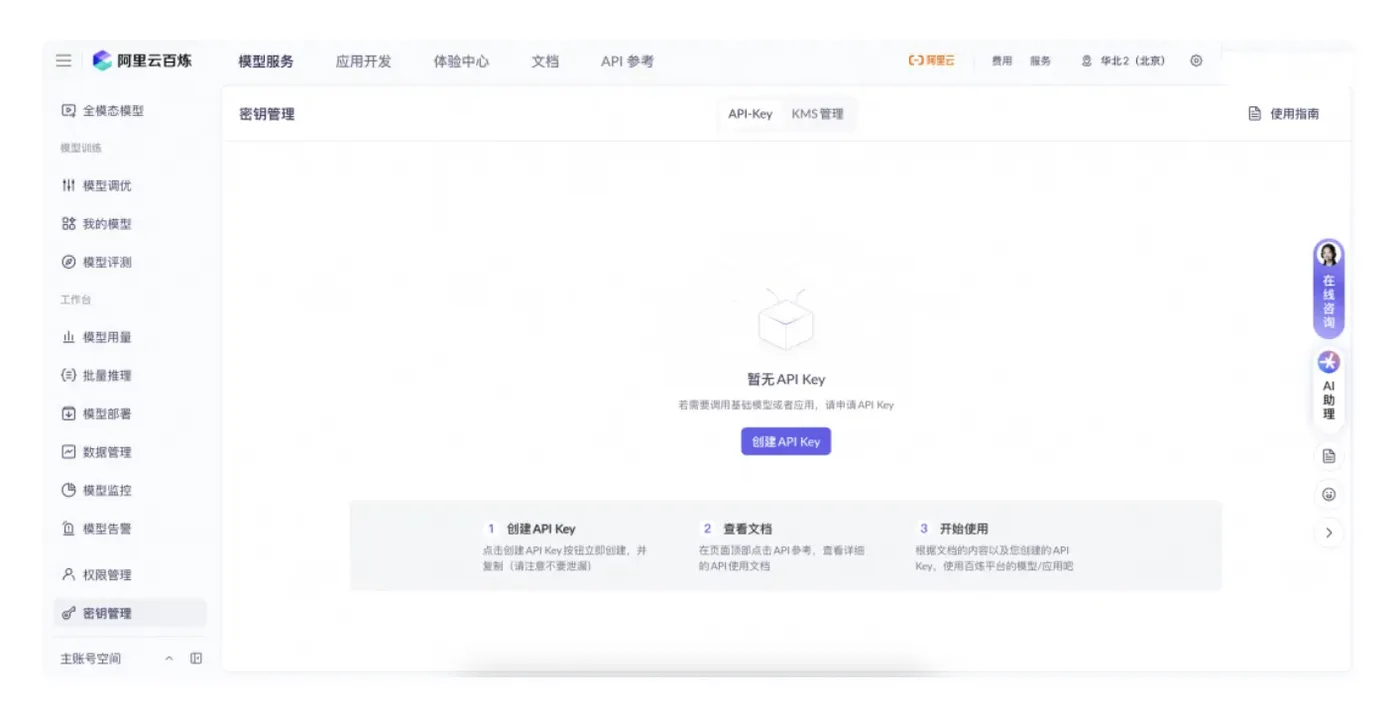
Task: Click the model deployment download icon
Action: click(68, 414)
